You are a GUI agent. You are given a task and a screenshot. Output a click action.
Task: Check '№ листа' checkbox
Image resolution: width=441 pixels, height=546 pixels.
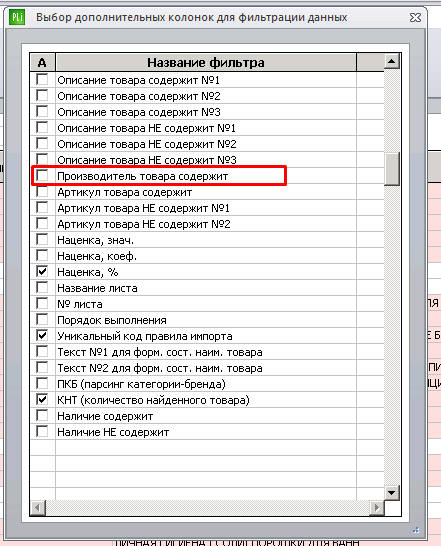click(42, 303)
